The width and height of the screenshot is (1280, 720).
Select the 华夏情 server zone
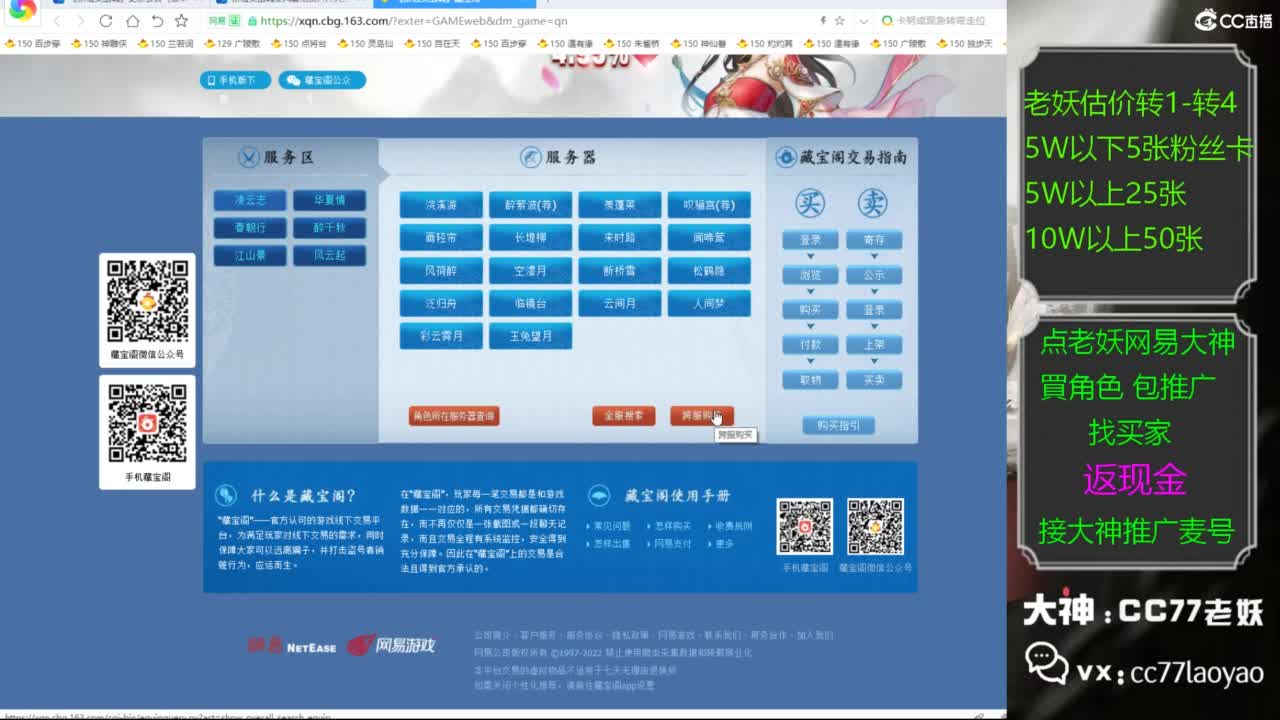tap(329, 201)
